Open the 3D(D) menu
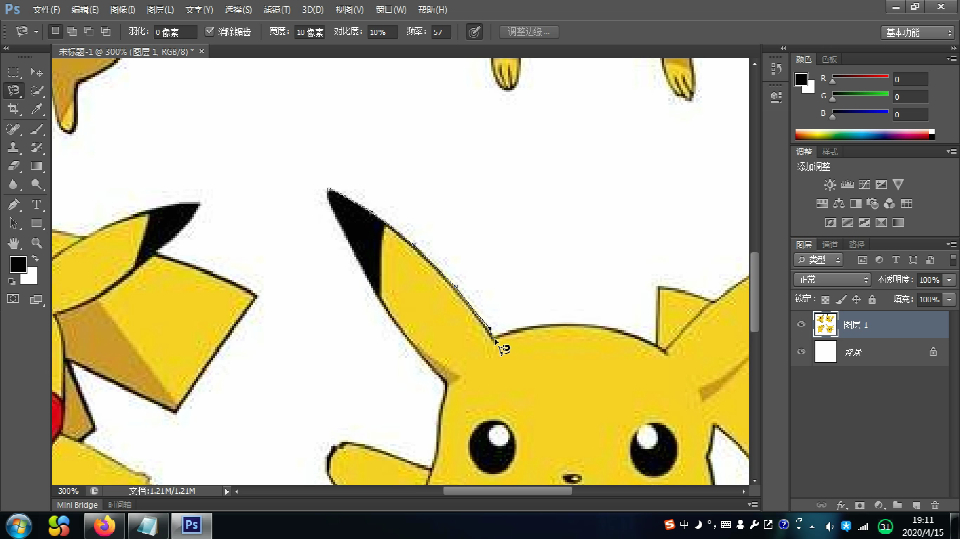The image size is (960, 539). tap(312, 9)
